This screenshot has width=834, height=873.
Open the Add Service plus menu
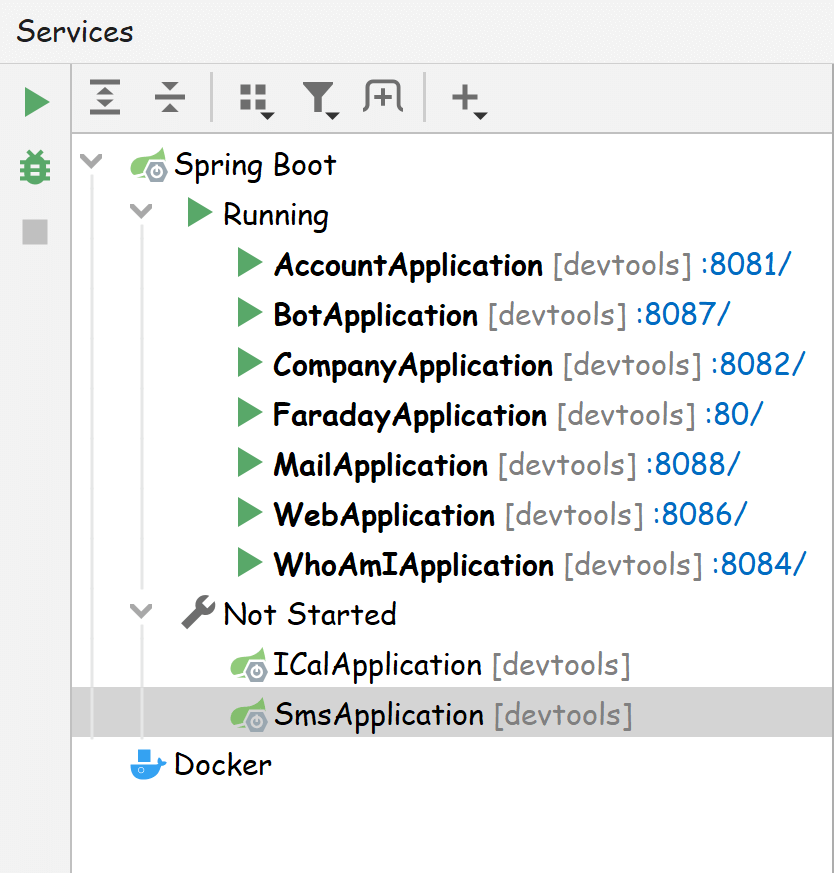467,98
